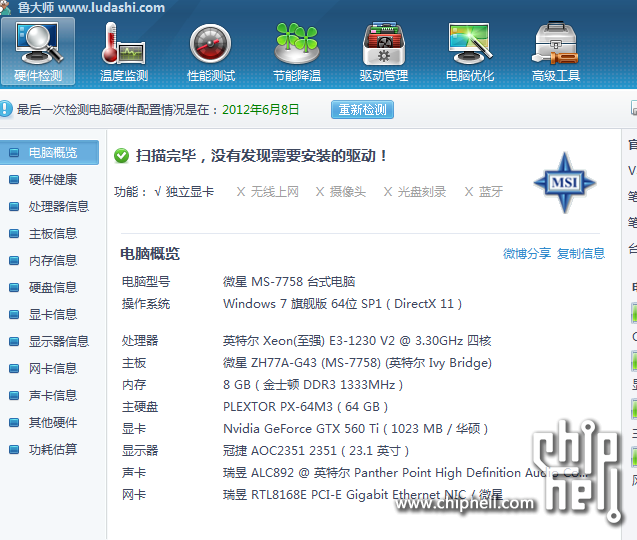
Task: Select 电脑概览 in the sidebar
Action: pyautogui.click(x=49, y=153)
